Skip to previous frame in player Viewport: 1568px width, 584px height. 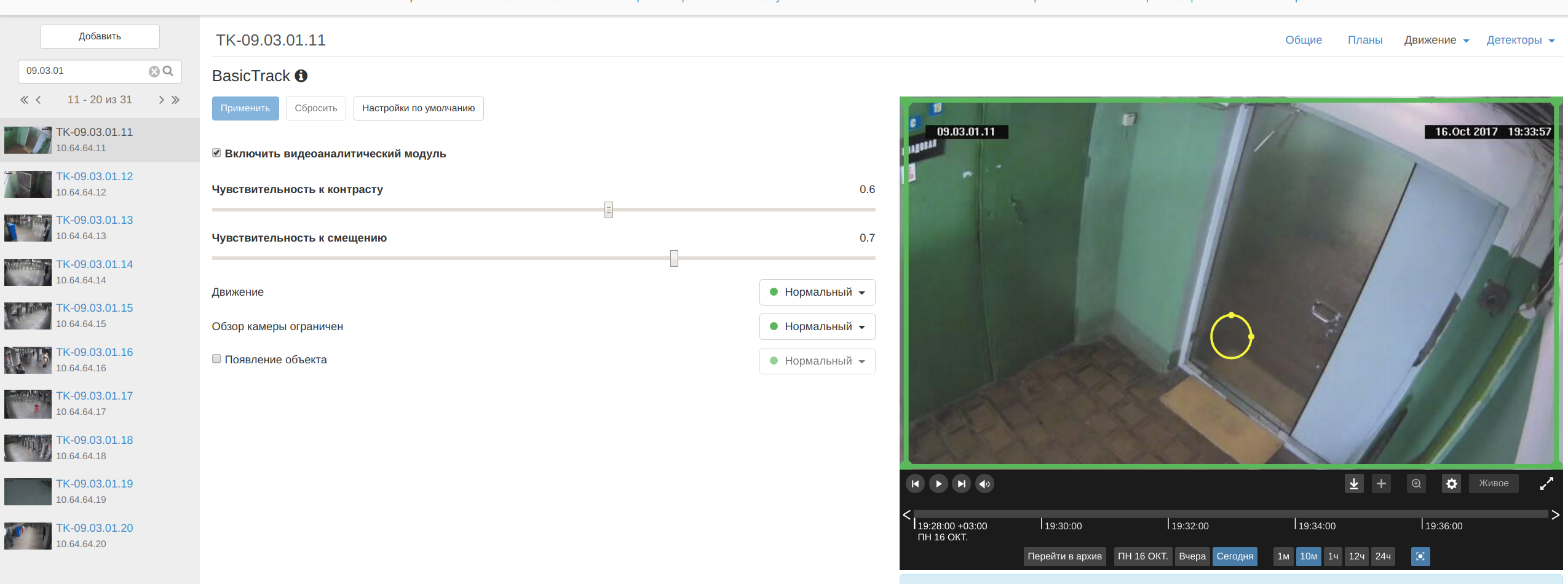coord(915,484)
